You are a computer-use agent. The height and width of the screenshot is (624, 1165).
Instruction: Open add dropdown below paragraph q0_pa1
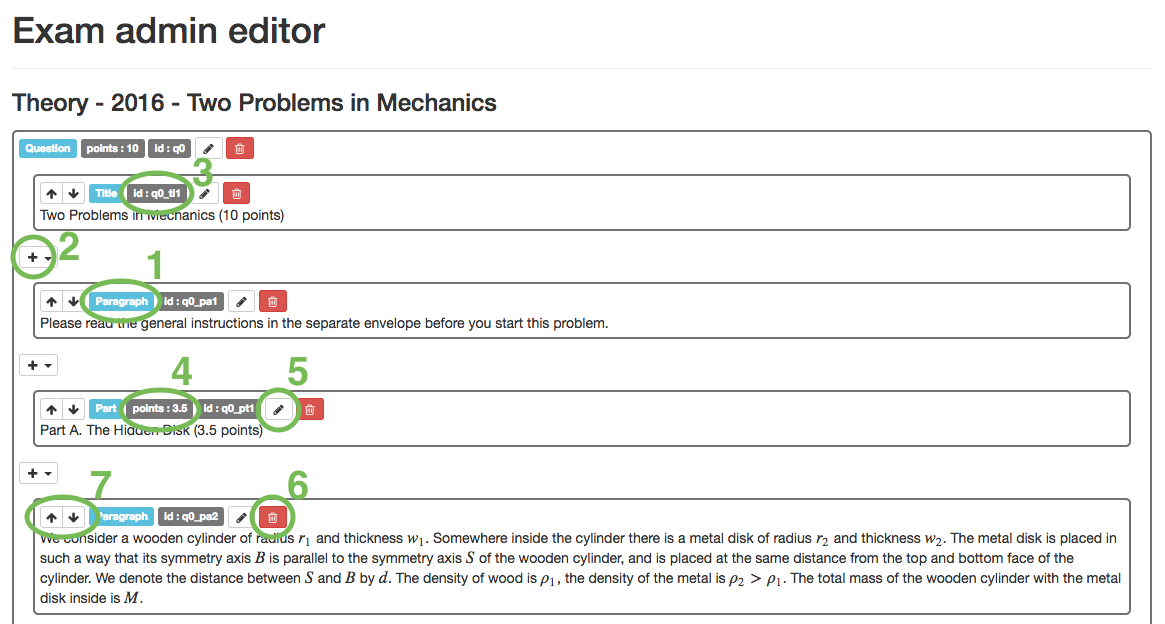[38, 365]
